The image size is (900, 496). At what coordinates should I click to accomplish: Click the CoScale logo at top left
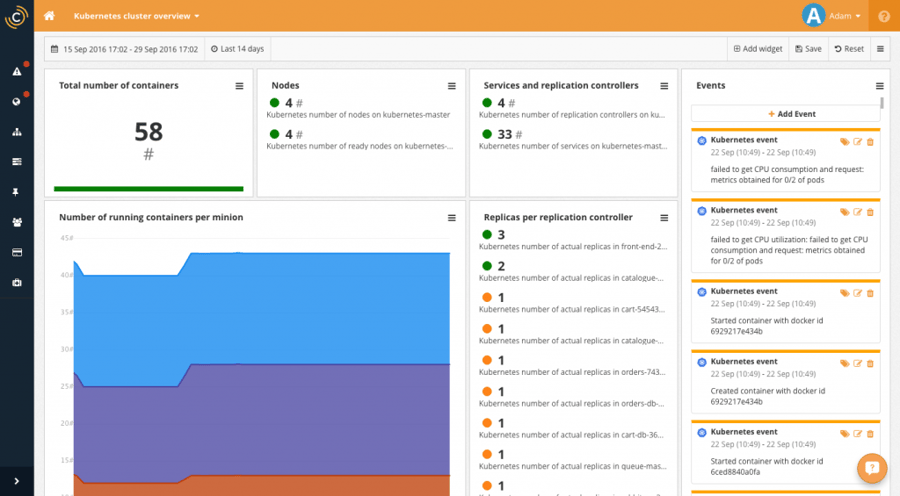pos(17,17)
